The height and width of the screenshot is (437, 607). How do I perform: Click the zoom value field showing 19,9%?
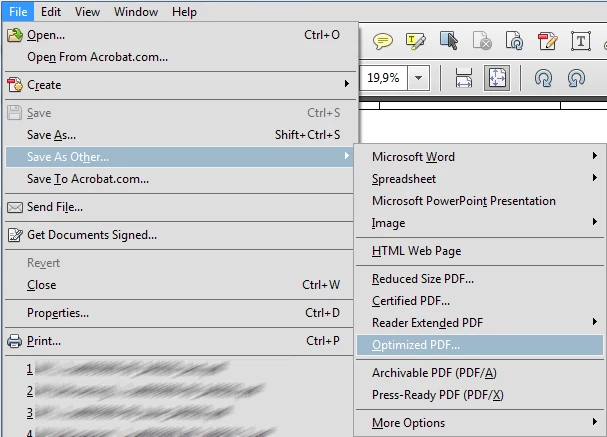(x=384, y=78)
